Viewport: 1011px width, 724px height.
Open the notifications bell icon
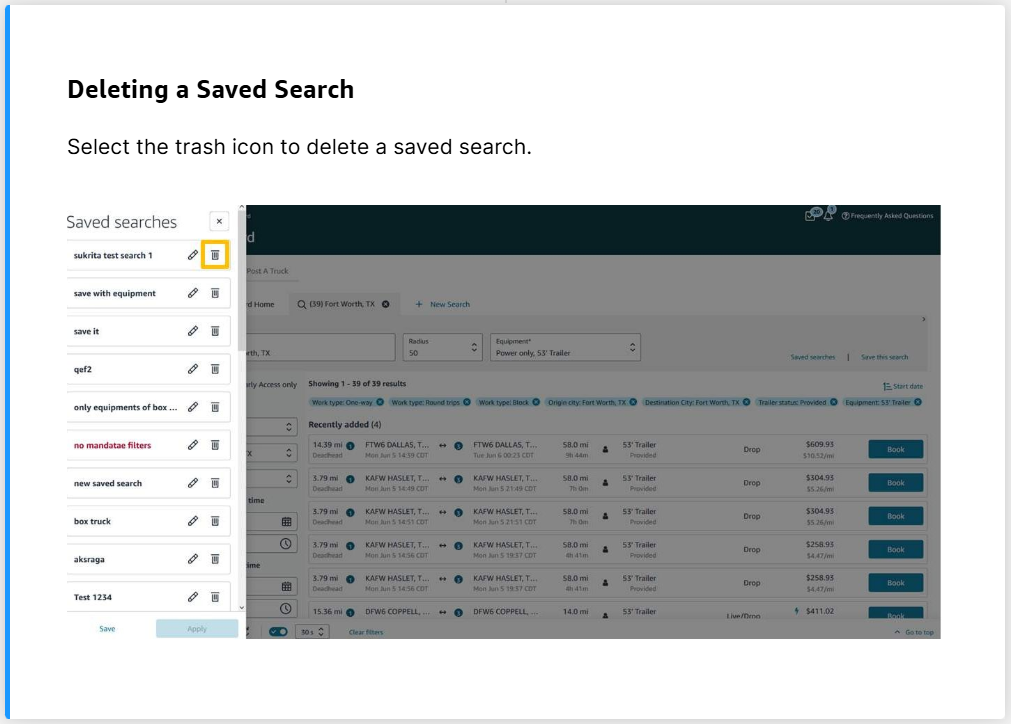click(x=829, y=215)
